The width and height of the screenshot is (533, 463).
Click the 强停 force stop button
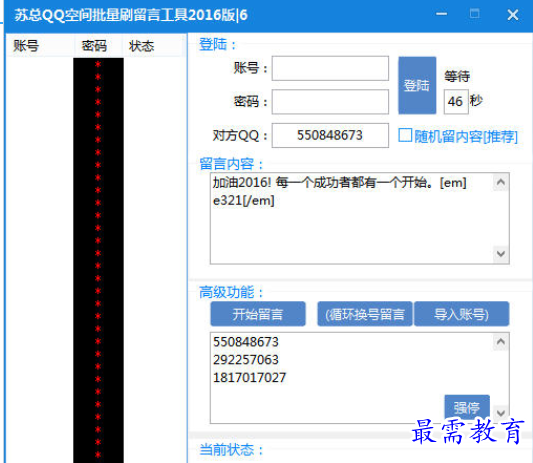click(x=467, y=407)
